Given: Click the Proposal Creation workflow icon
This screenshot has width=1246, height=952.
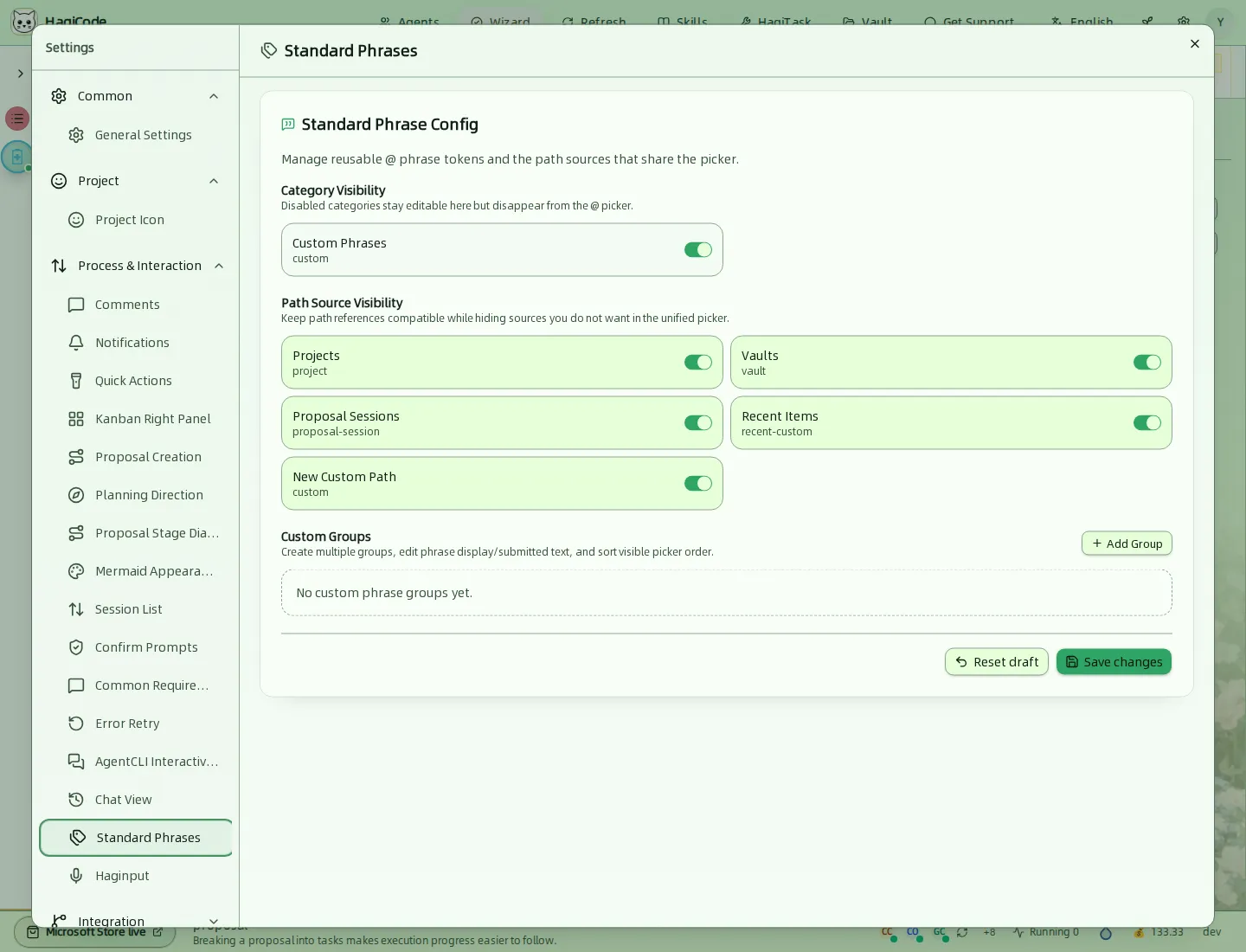Looking at the screenshot, I should pos(76,457).
